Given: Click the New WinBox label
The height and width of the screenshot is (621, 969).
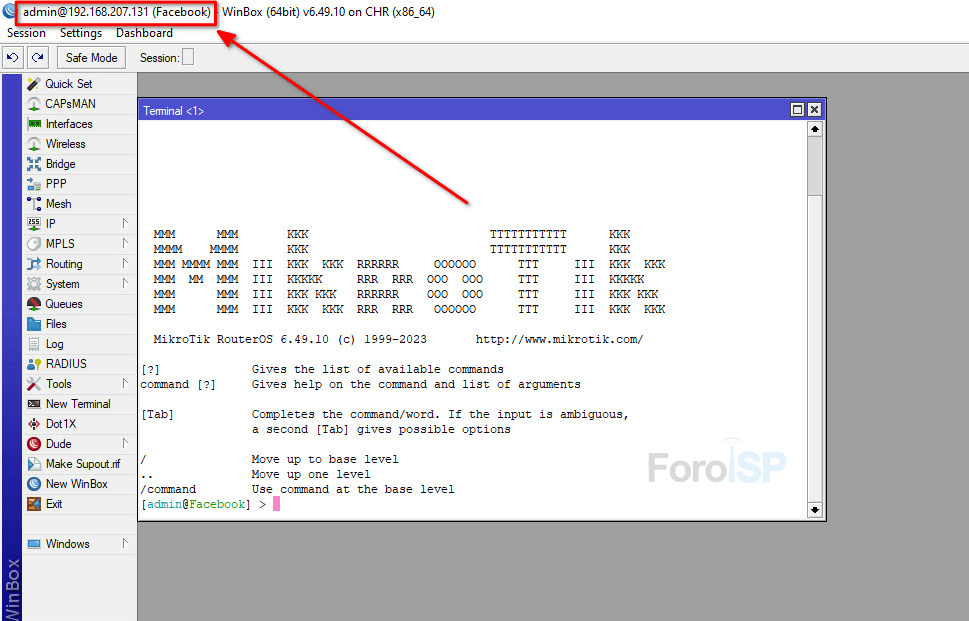Looking at the screenshot, I should point(77,484).
